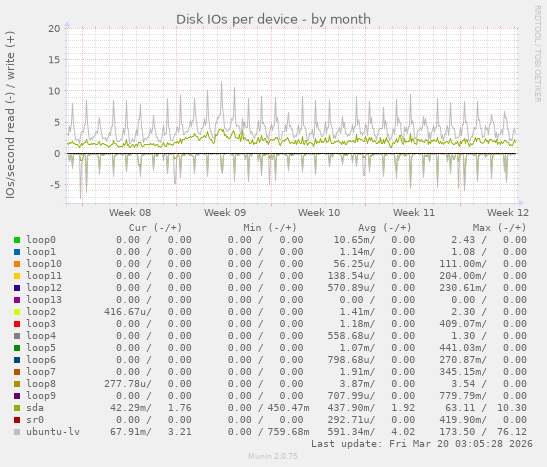This screenshot has height=467, width=547.
Task: Click the loop1 blue legend swatch
Action: coord(17,252)
